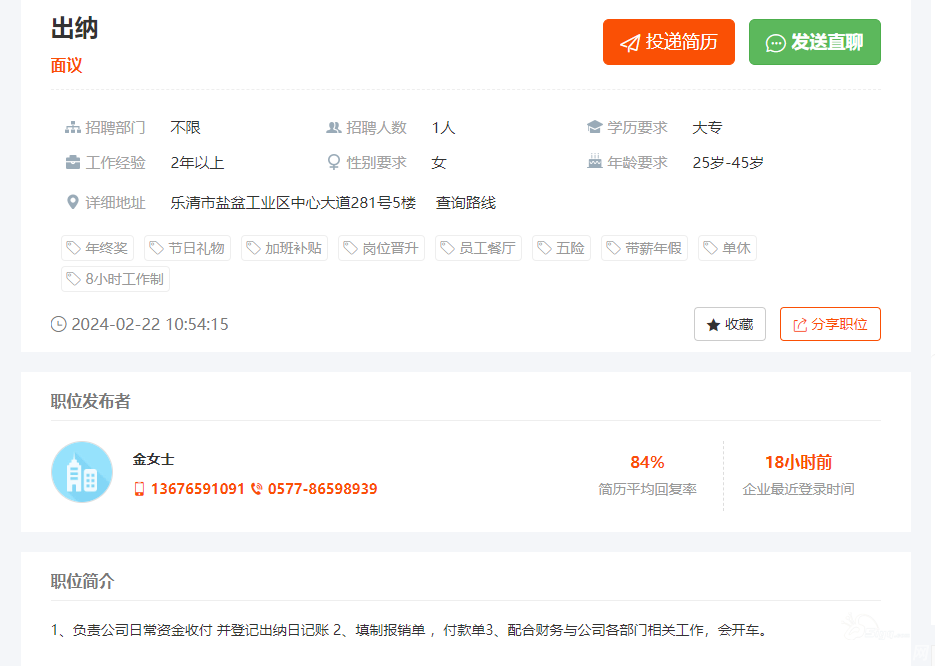Click the experience value 2年以上
Viewport: 935px width, 666px height.
click(x=197, y=163)
